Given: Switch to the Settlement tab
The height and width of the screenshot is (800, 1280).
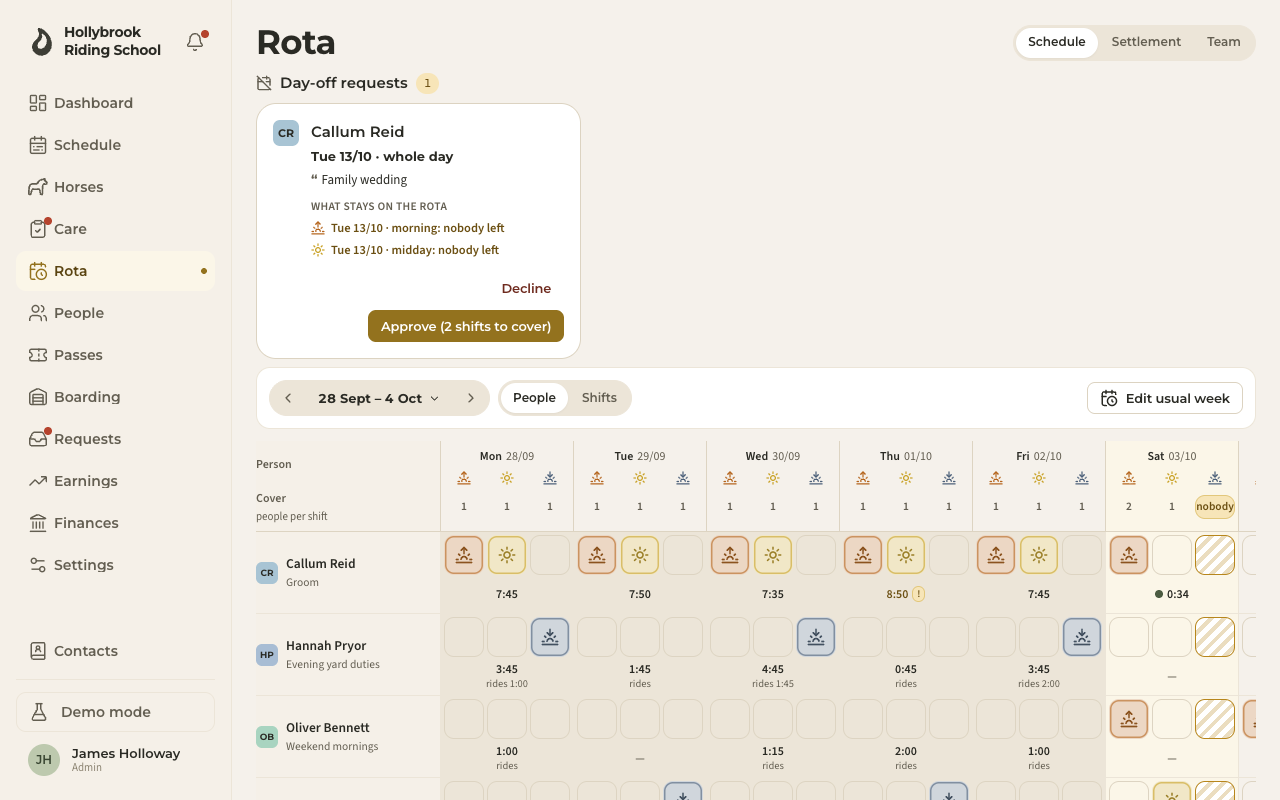Looking at the screenshot, I should (1146, 42).
